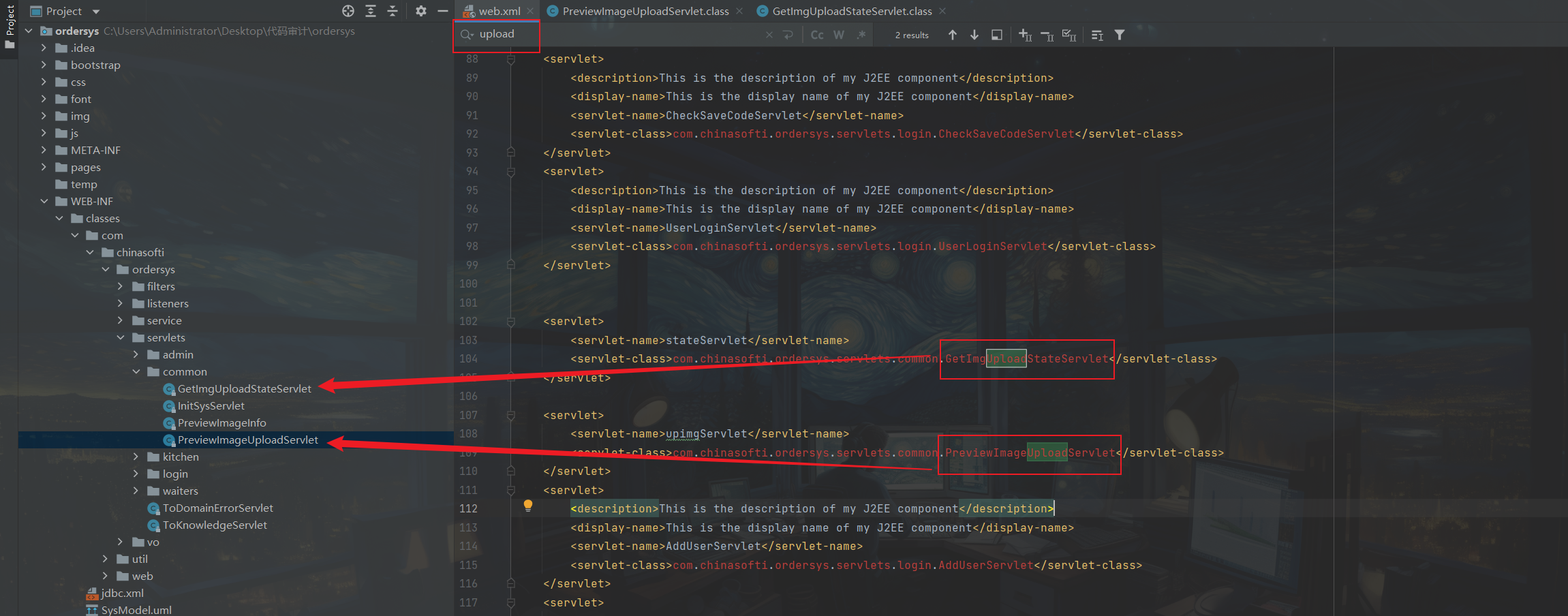Image resolution: width=1568 pixels, height=616 pixels.
Task: Expand the bootstrap folder
Action: tap(44, 65)
